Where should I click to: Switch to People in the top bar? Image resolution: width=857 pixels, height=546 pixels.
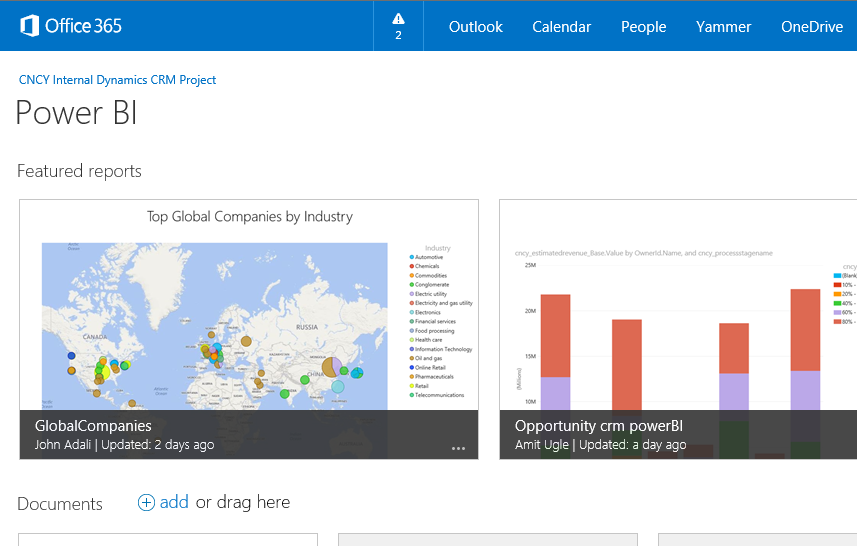(x=643, y=27)
